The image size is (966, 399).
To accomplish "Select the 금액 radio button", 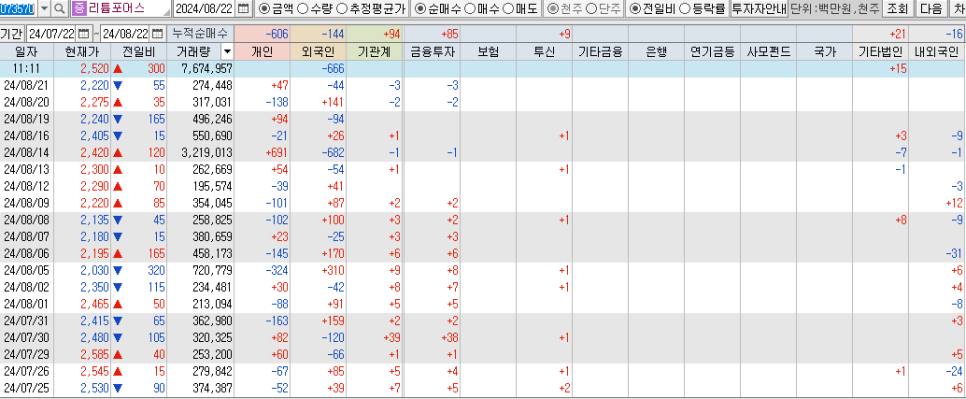I will click(x=264, y=9).
